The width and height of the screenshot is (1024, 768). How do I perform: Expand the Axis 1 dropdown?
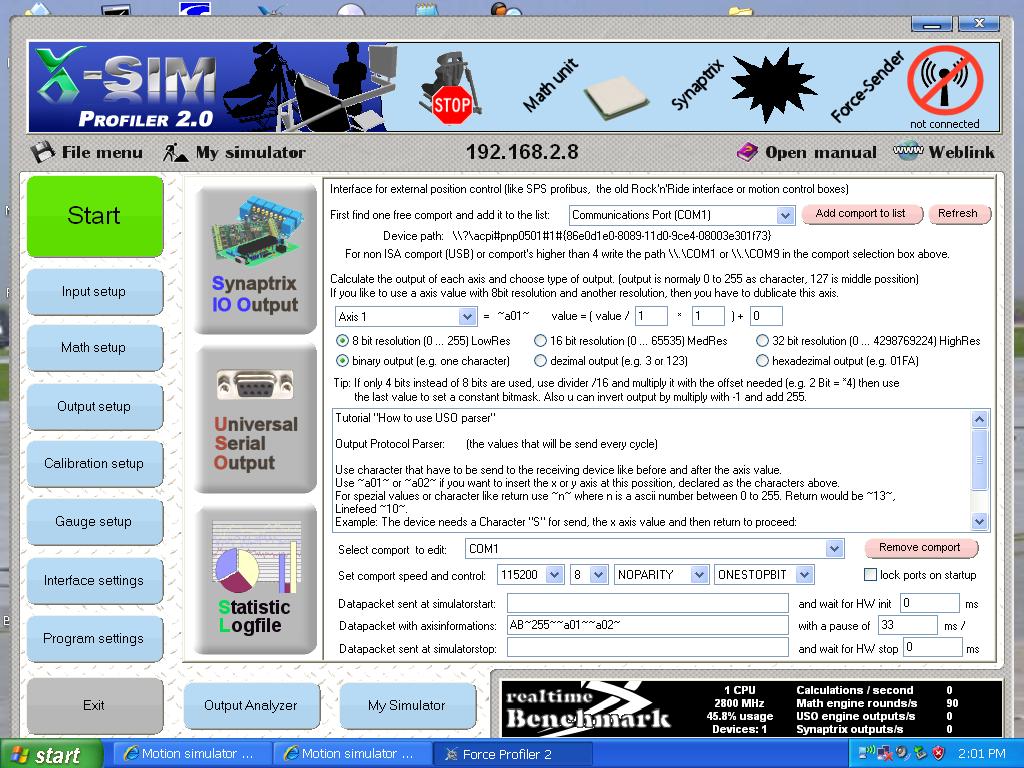(467, 317)
